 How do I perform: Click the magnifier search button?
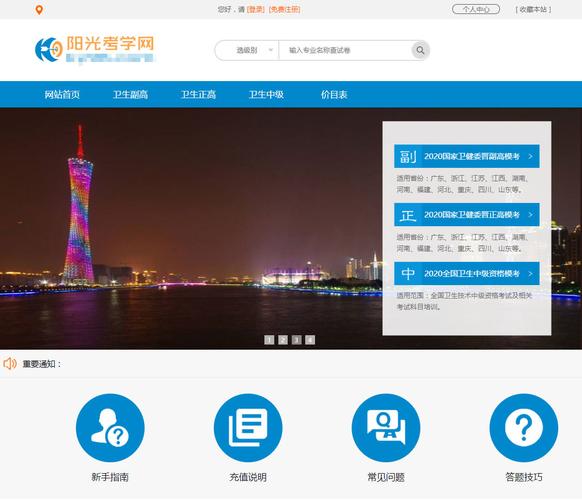(x=420, y=50)
